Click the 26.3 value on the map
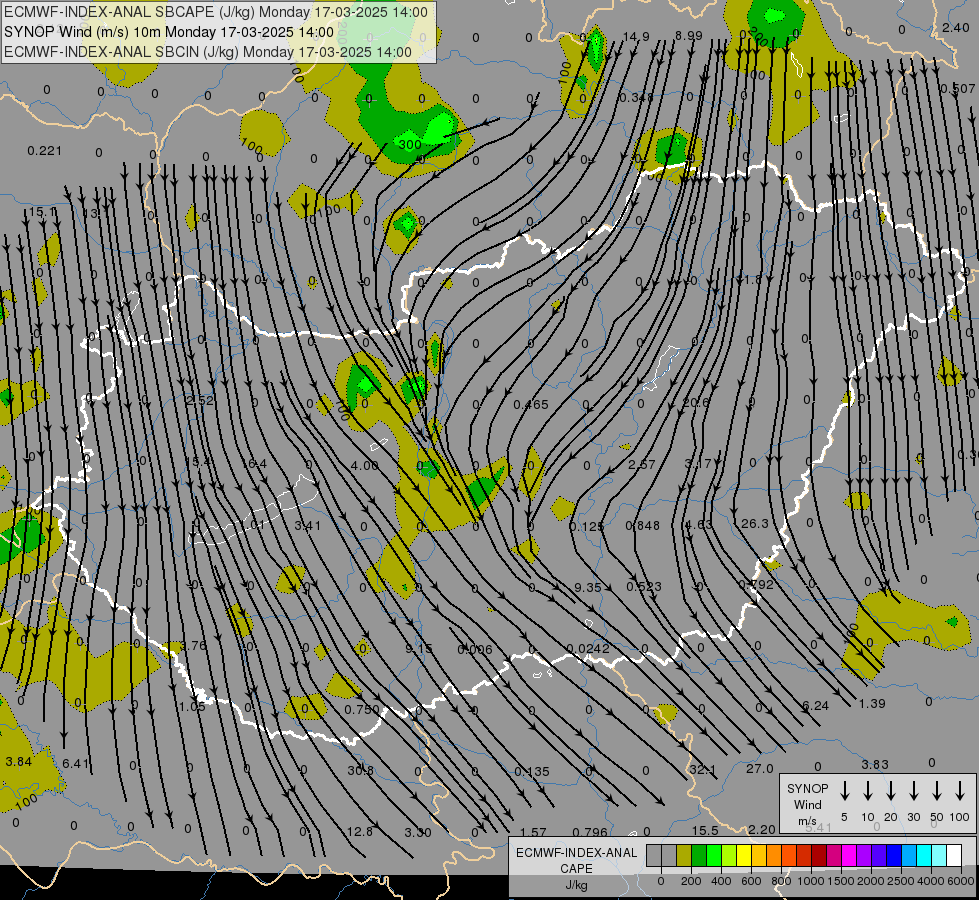Image resolution: width=979 pixels, height=900 pixels. [x=754, y=523]
